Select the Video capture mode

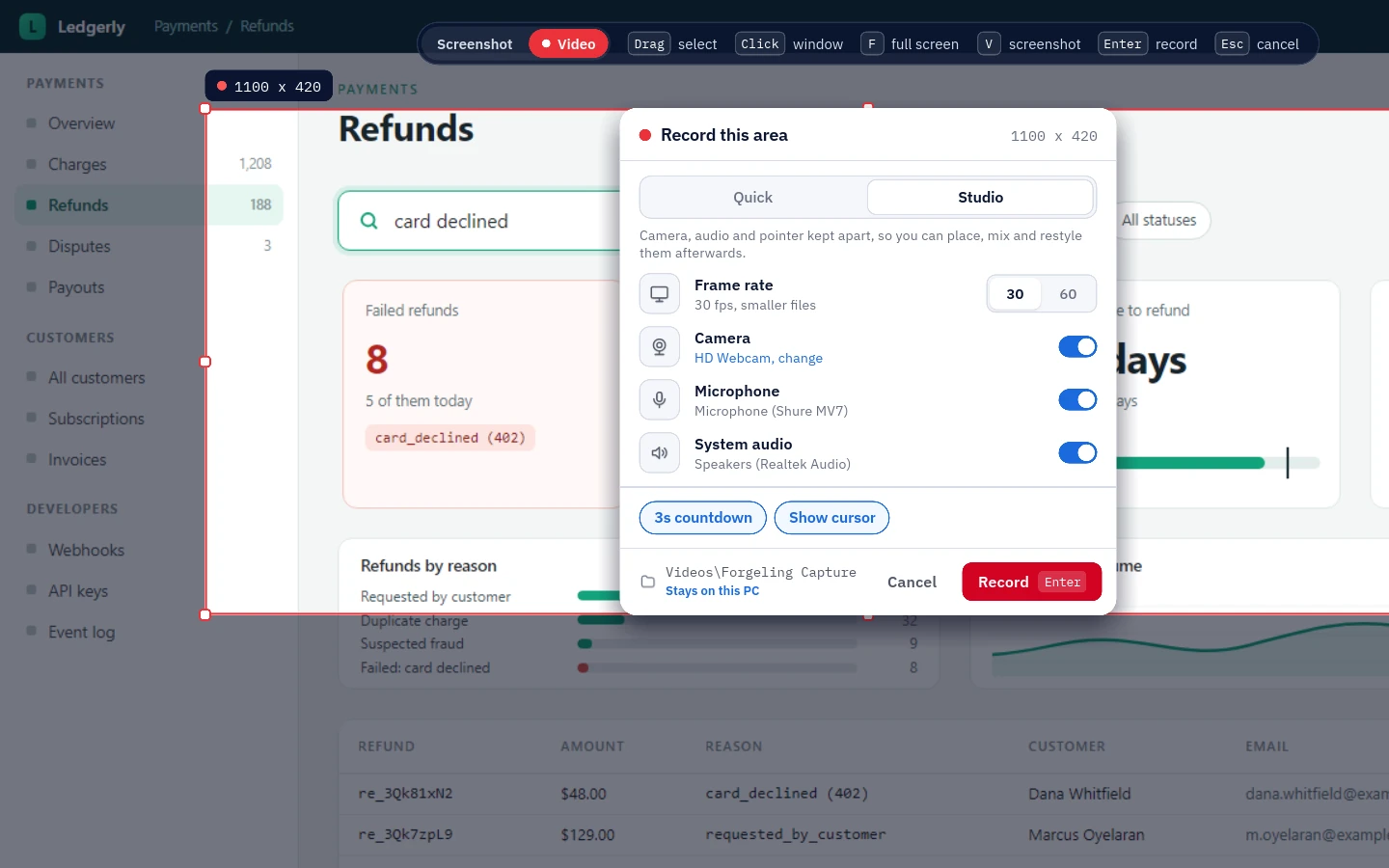pyautogui.click(x=568, y=44)
